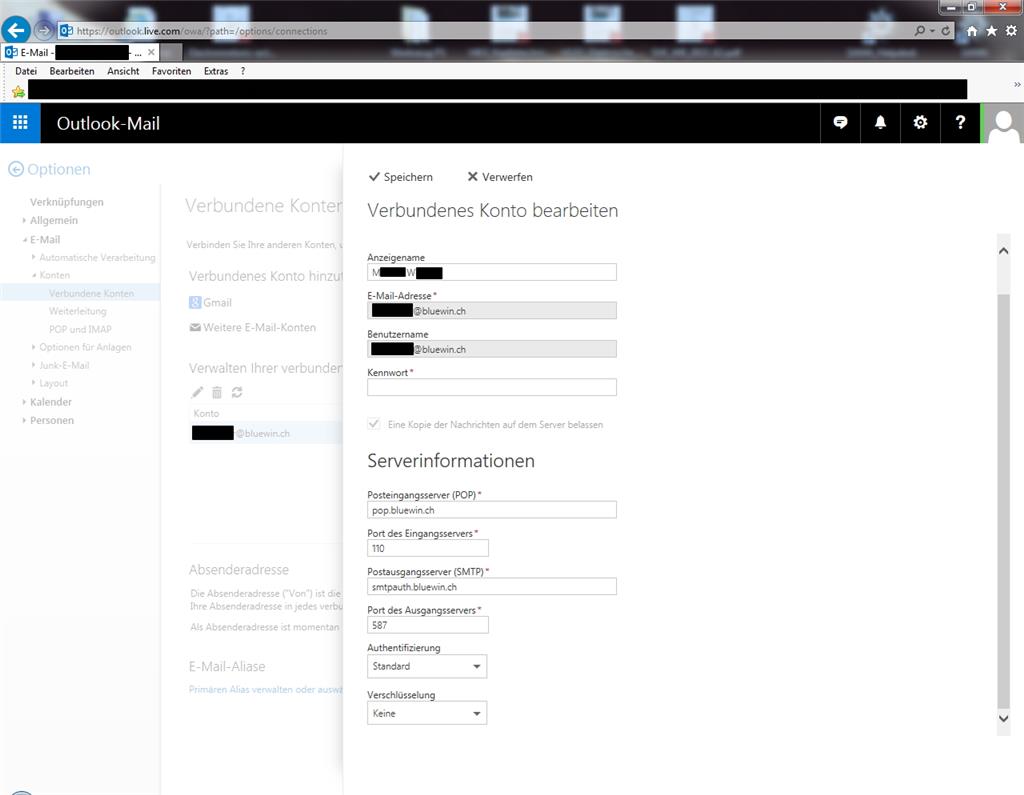Open the Extras menu
Screen dimensions: 1024x795
(x=216, y=71)
